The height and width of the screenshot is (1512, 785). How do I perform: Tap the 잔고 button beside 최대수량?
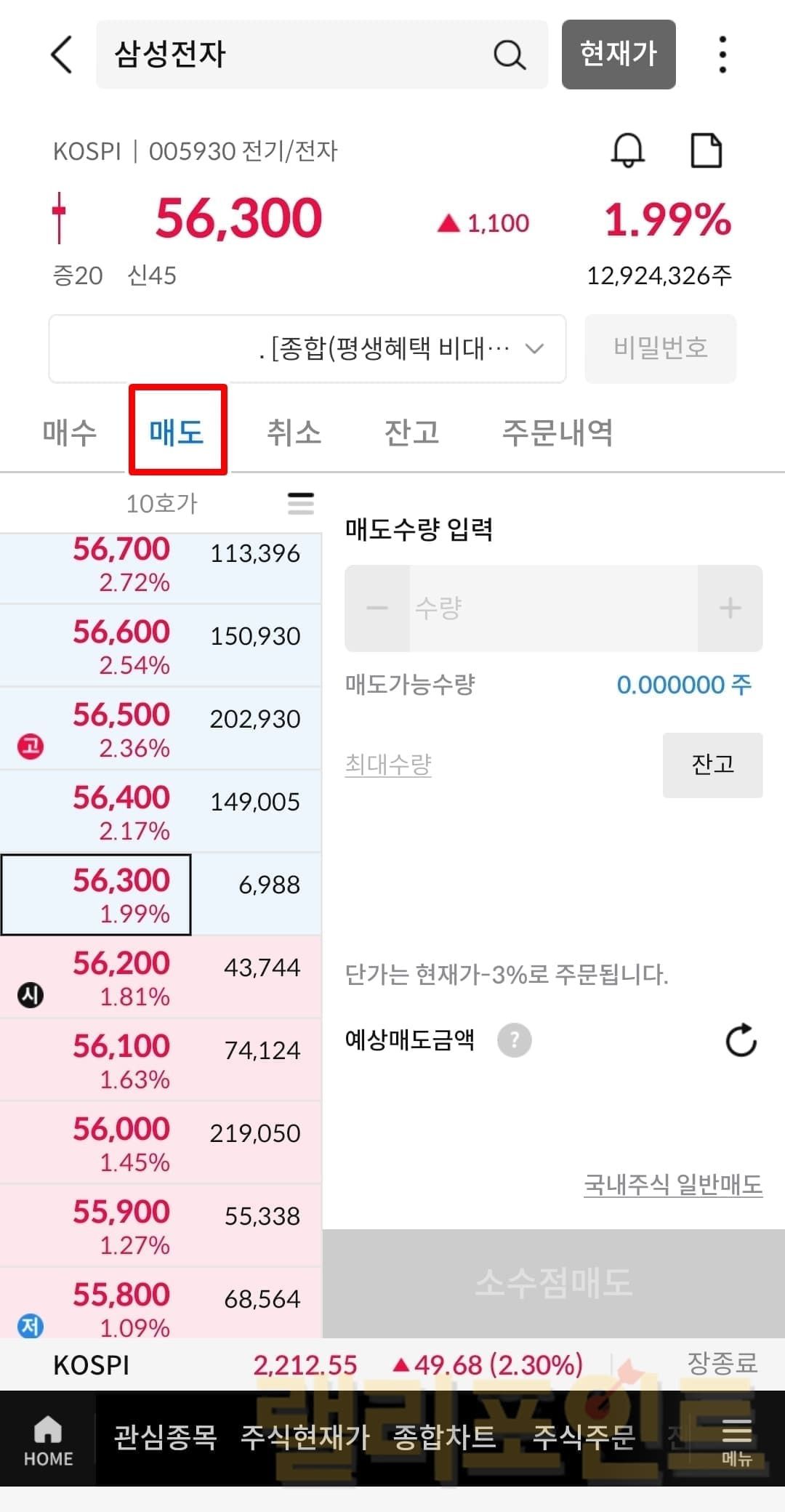click(x=712, y=765)
